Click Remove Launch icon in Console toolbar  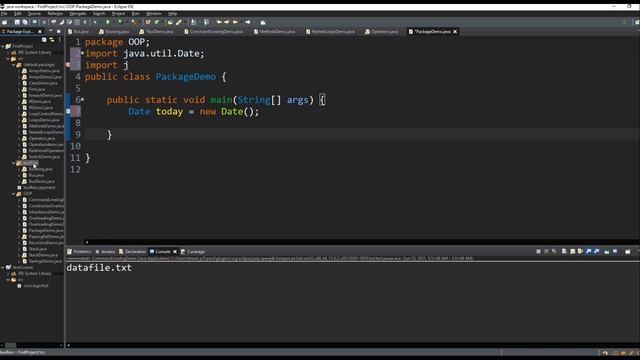546,251
